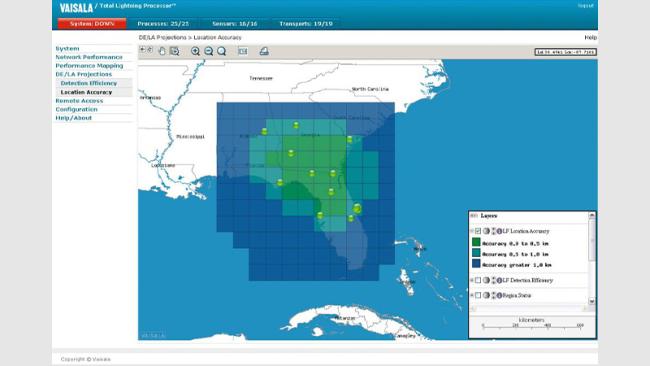Click the North Carolina label on map
Screen dimensions: 650x366
pos(370,89)
